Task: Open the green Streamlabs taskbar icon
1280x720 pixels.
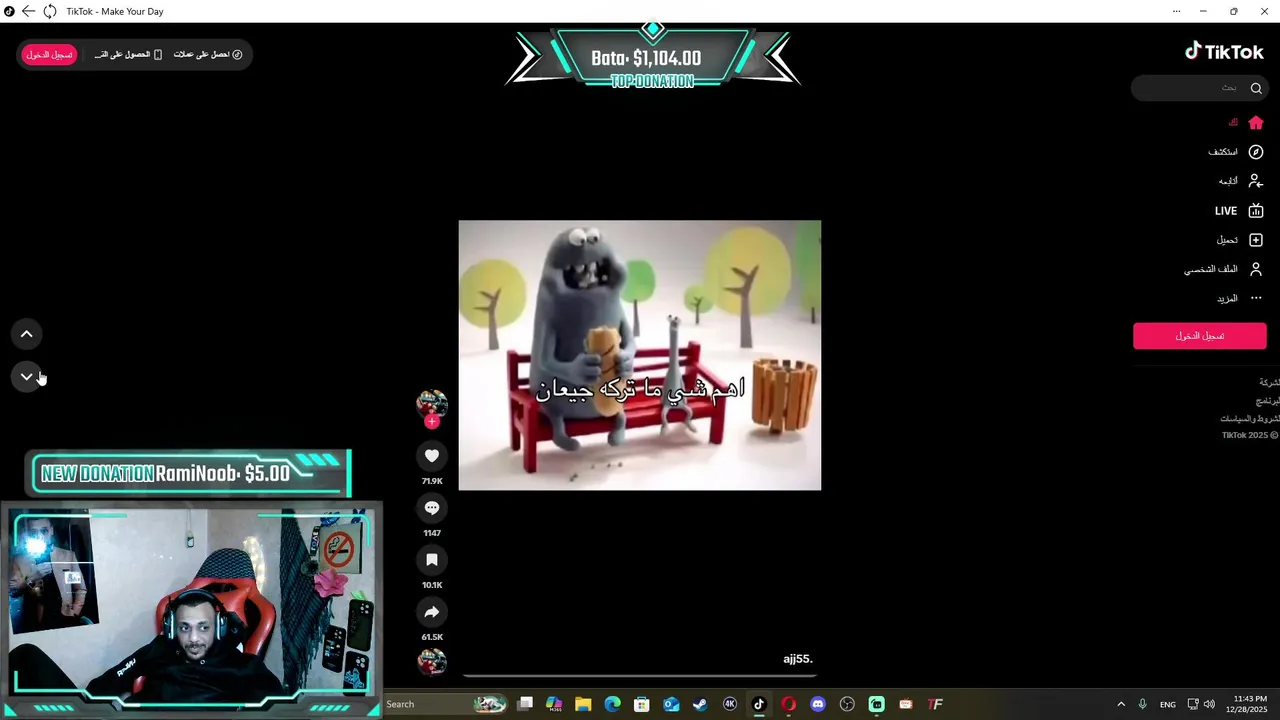Action: (x=877, y=704)
